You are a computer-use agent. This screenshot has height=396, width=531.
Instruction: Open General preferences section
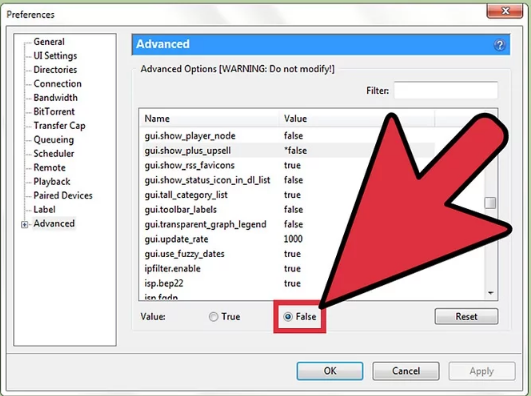click(x=49, y=42)
